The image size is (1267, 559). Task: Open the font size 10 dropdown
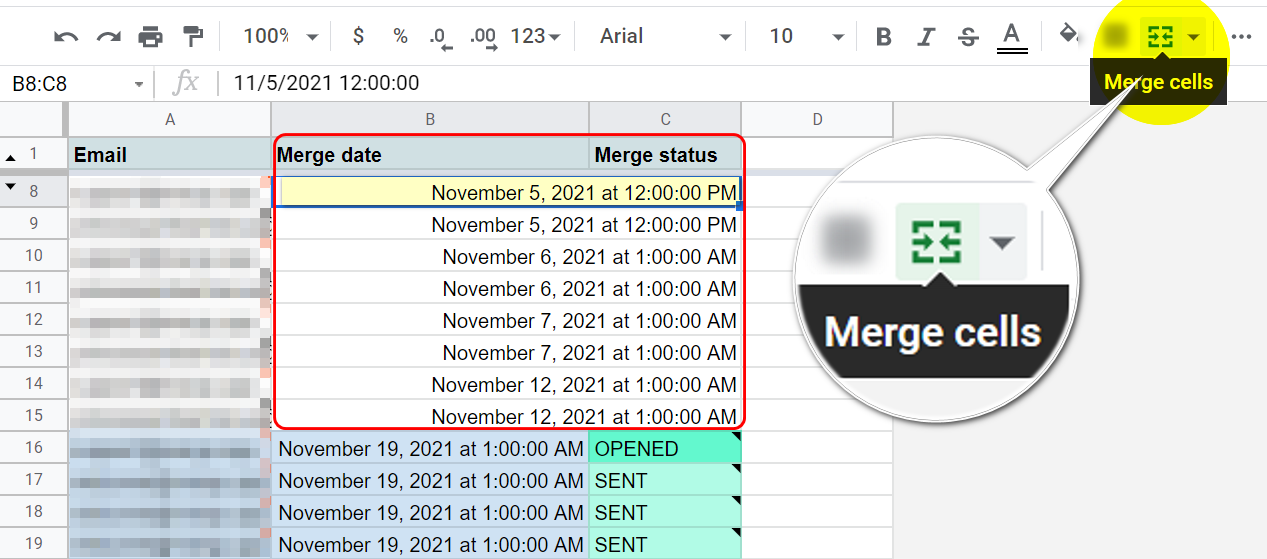[806, 37]
